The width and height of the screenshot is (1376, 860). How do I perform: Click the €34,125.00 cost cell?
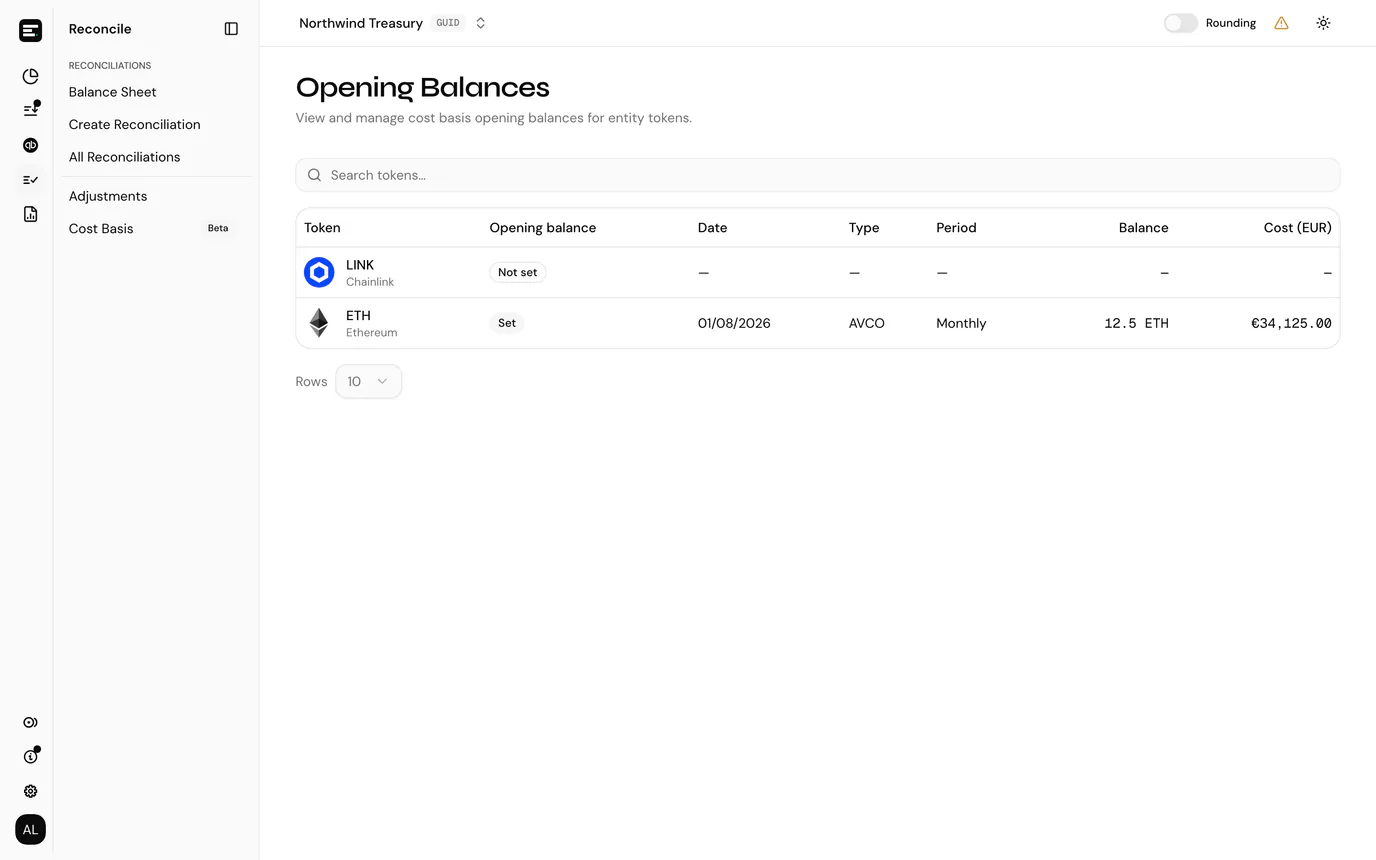(x=1291, y=323)
